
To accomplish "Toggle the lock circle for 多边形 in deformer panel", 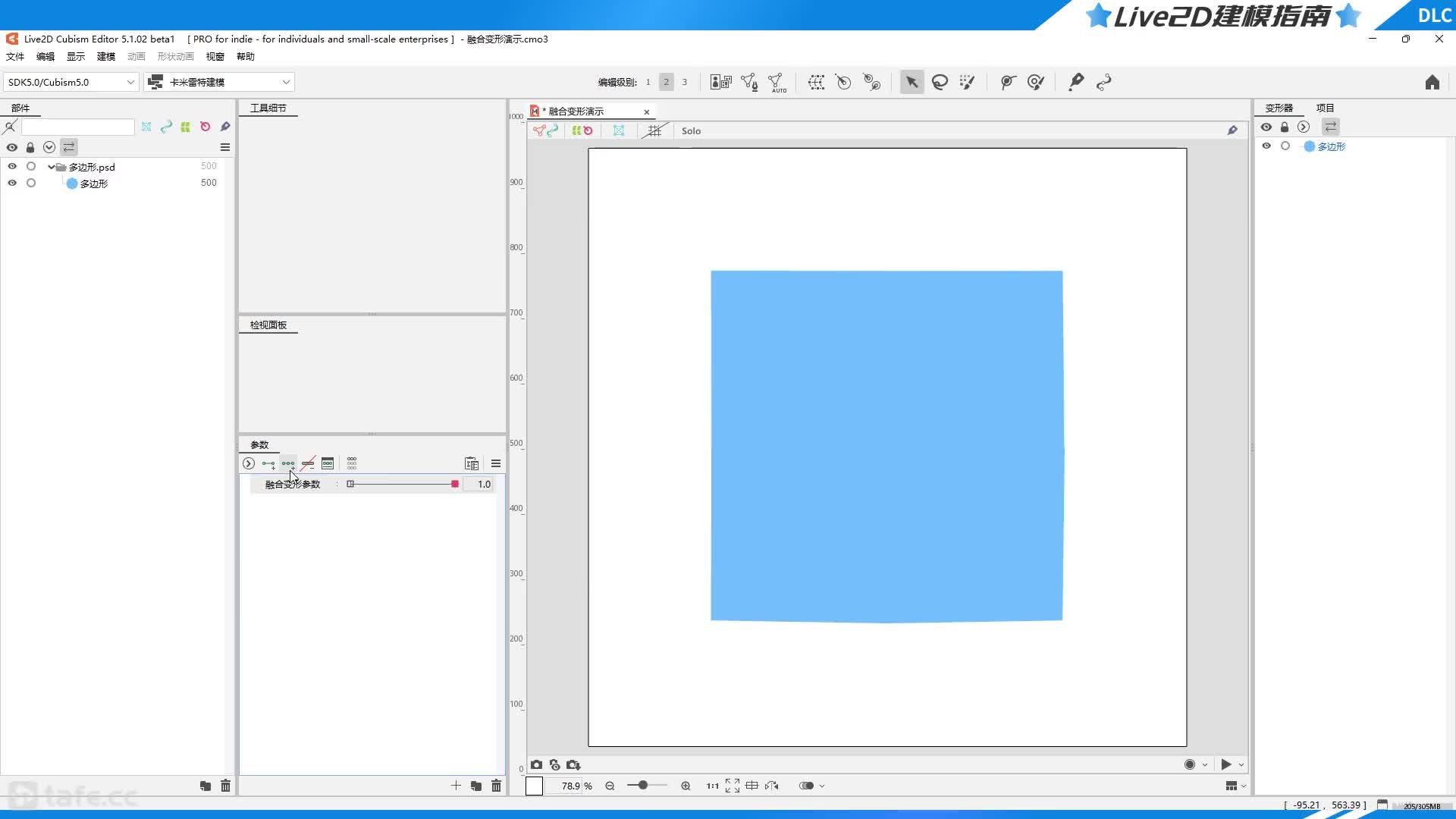I will click(1285, 146).
